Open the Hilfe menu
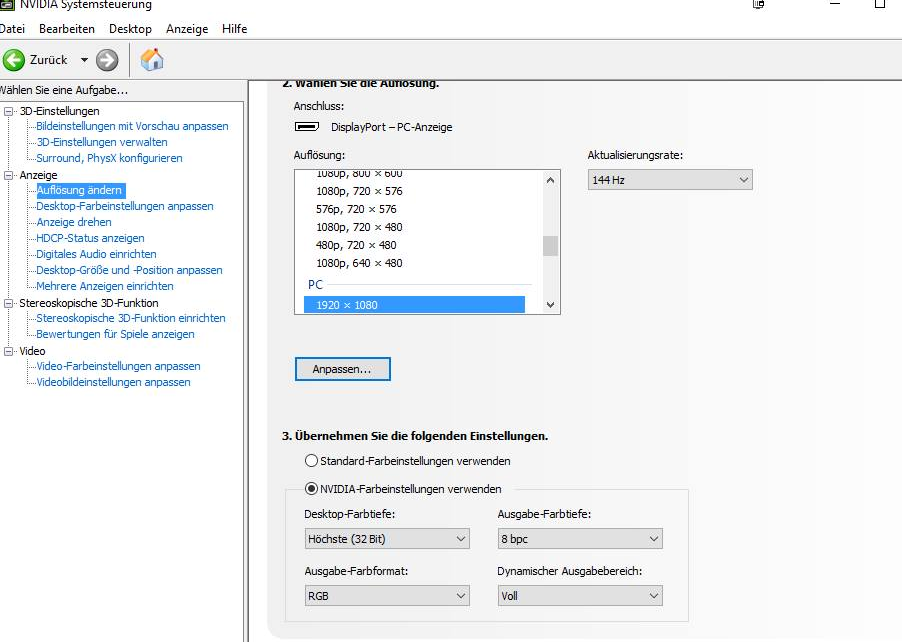The height and width of the screenshot is (642, 902). point(235,29)
